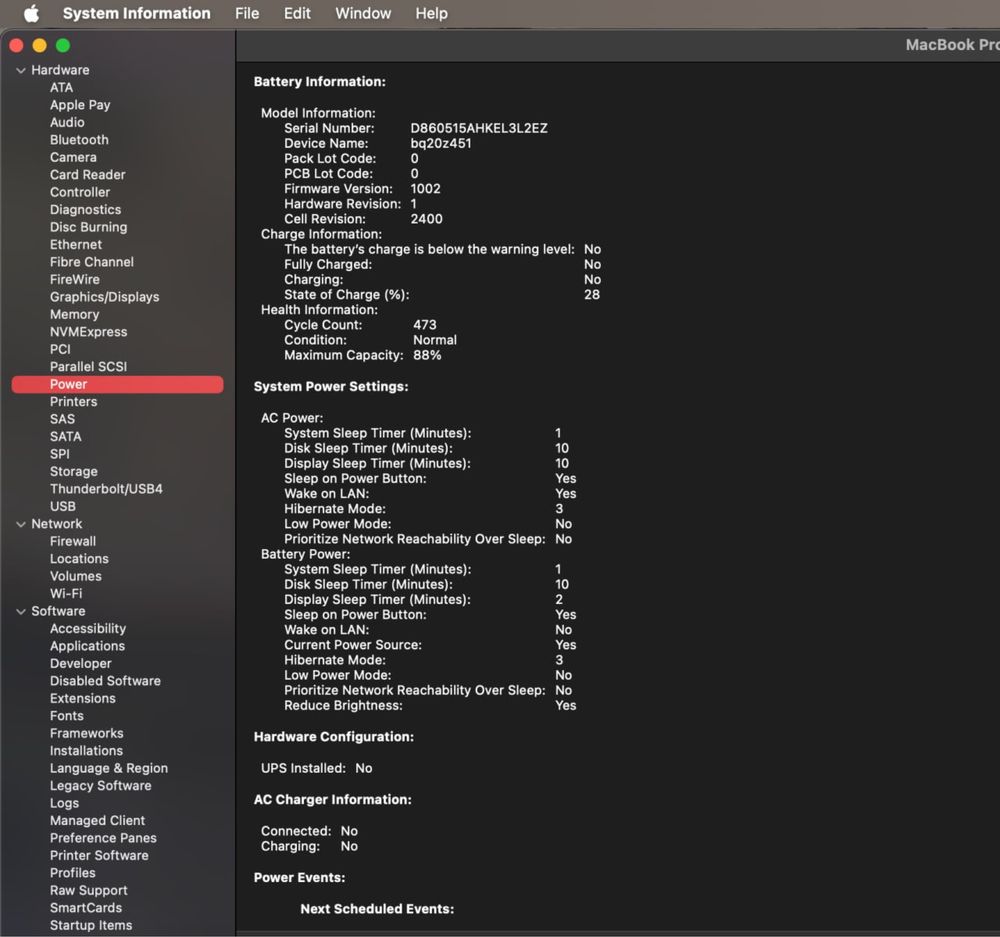Select Preference Panes in the sidebar
This screenshot has width=1000, height=937.
click(103, 837)
